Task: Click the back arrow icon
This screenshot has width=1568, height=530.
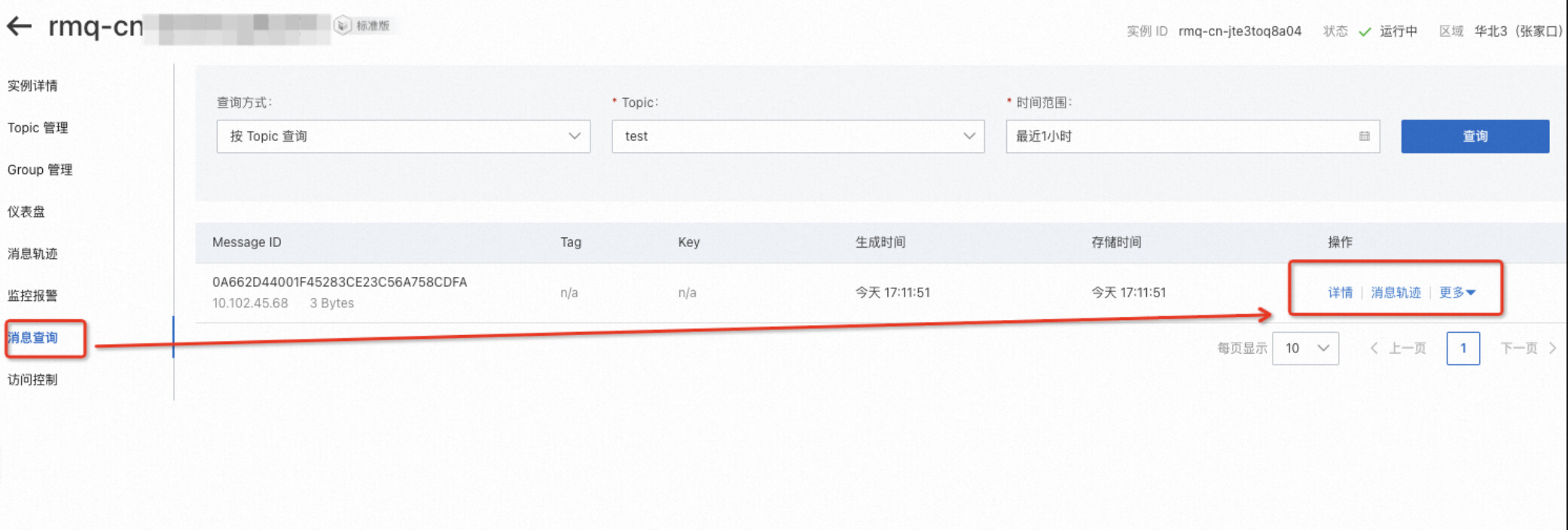Action: point(20,27)
